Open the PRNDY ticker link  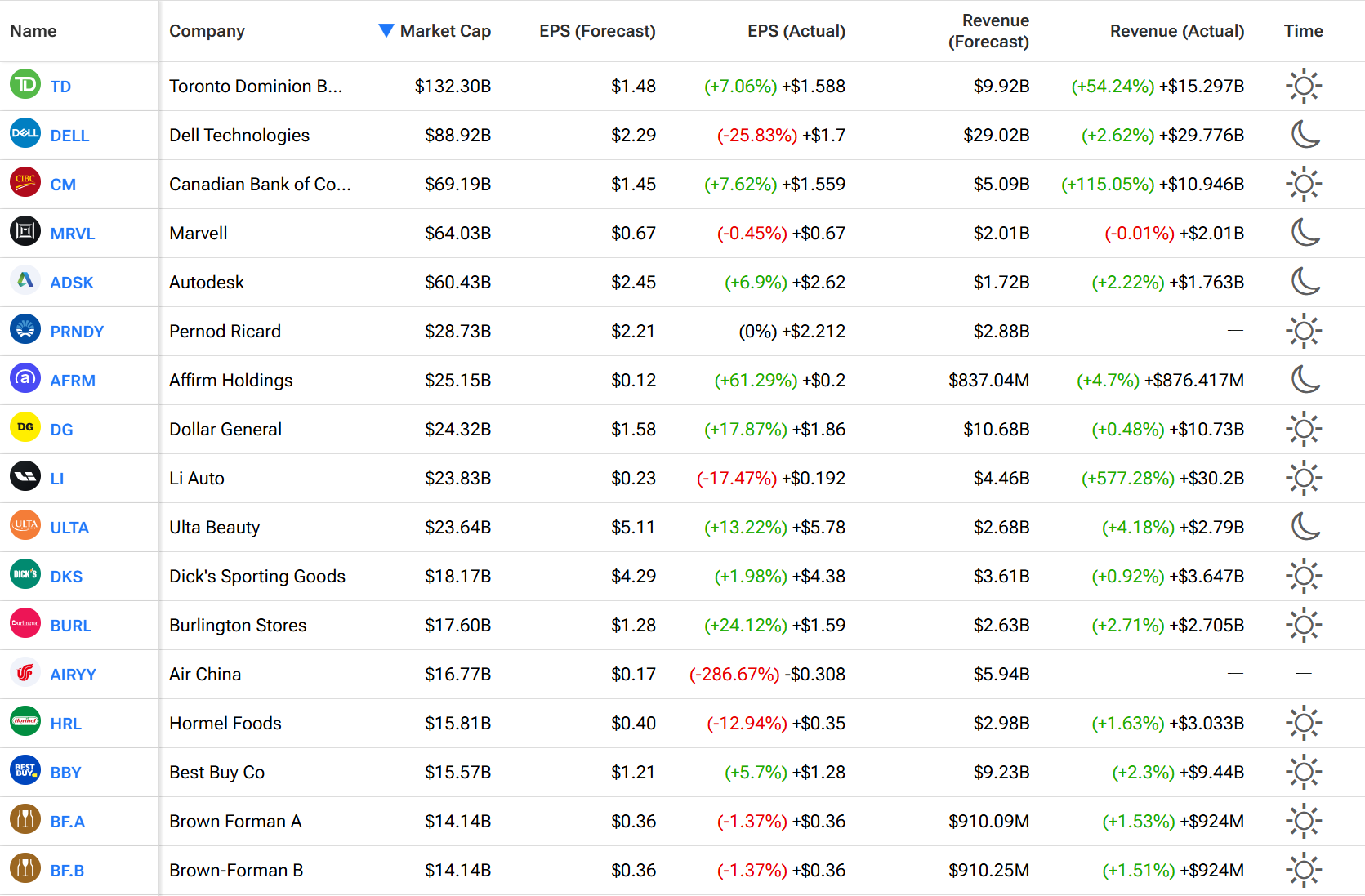pyautogui.click(x=77, y=332)
